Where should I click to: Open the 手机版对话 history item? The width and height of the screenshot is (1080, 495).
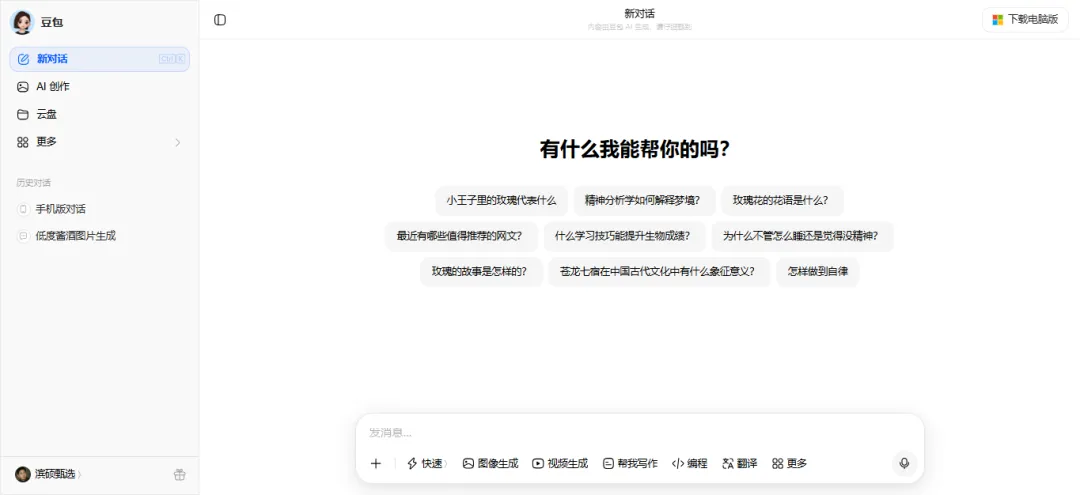(x=99, y=209)
